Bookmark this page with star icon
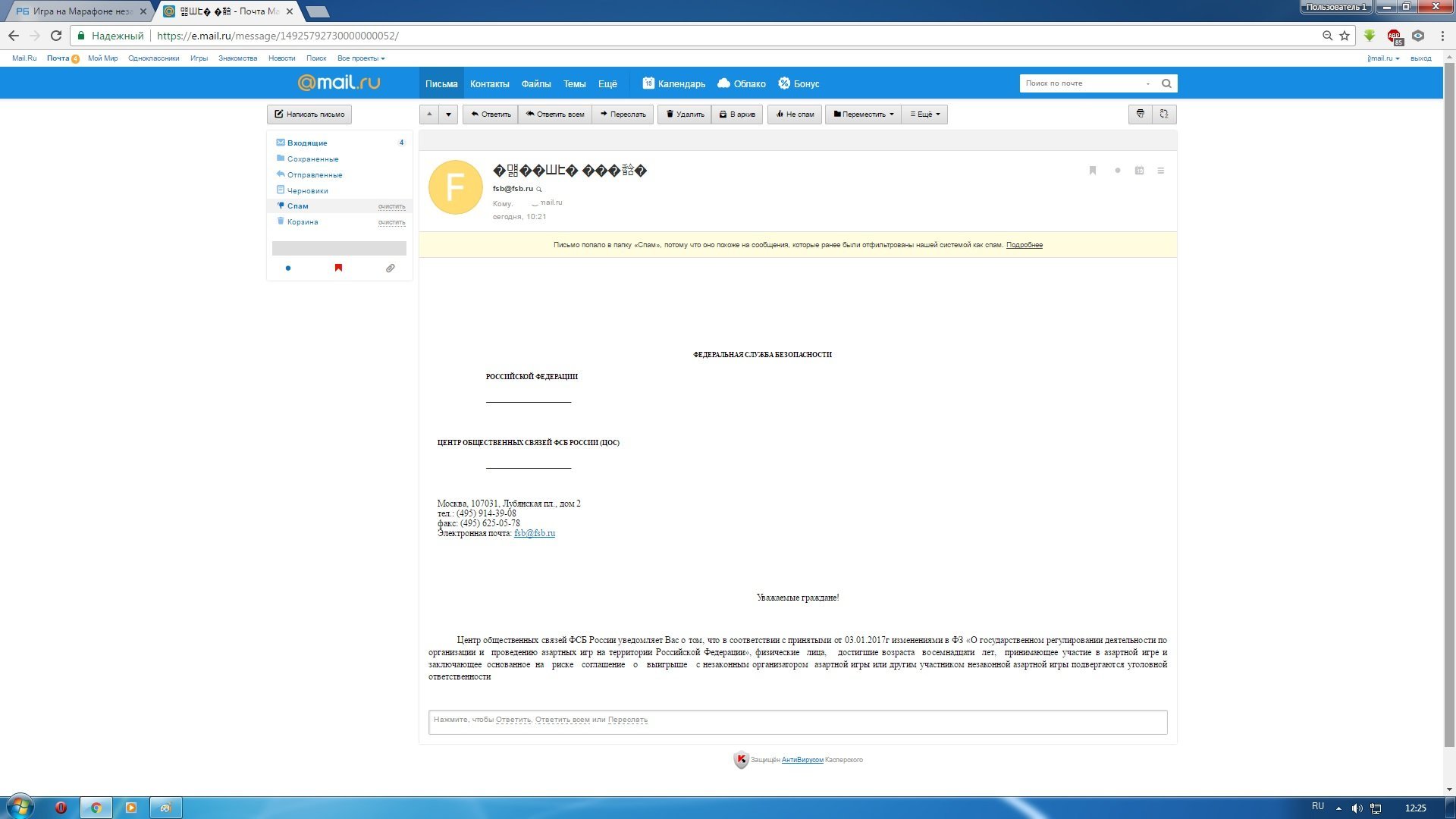This screenshot has height=819, width=1456. tap(1345, 36)
